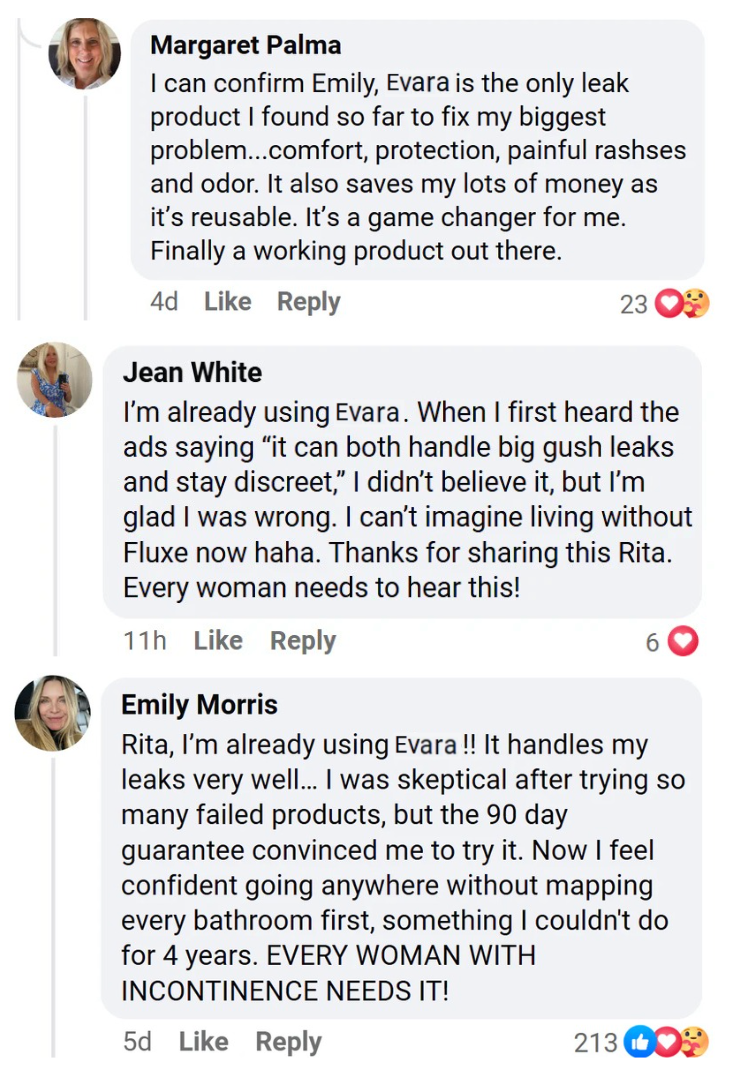Like Margaret Palma's comment
Viewport: 732px width, 1088px height.
tap(227, 302)
